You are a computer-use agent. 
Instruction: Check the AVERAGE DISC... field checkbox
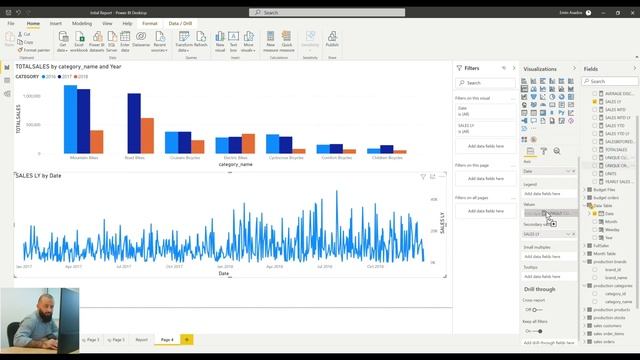[595, 93]
